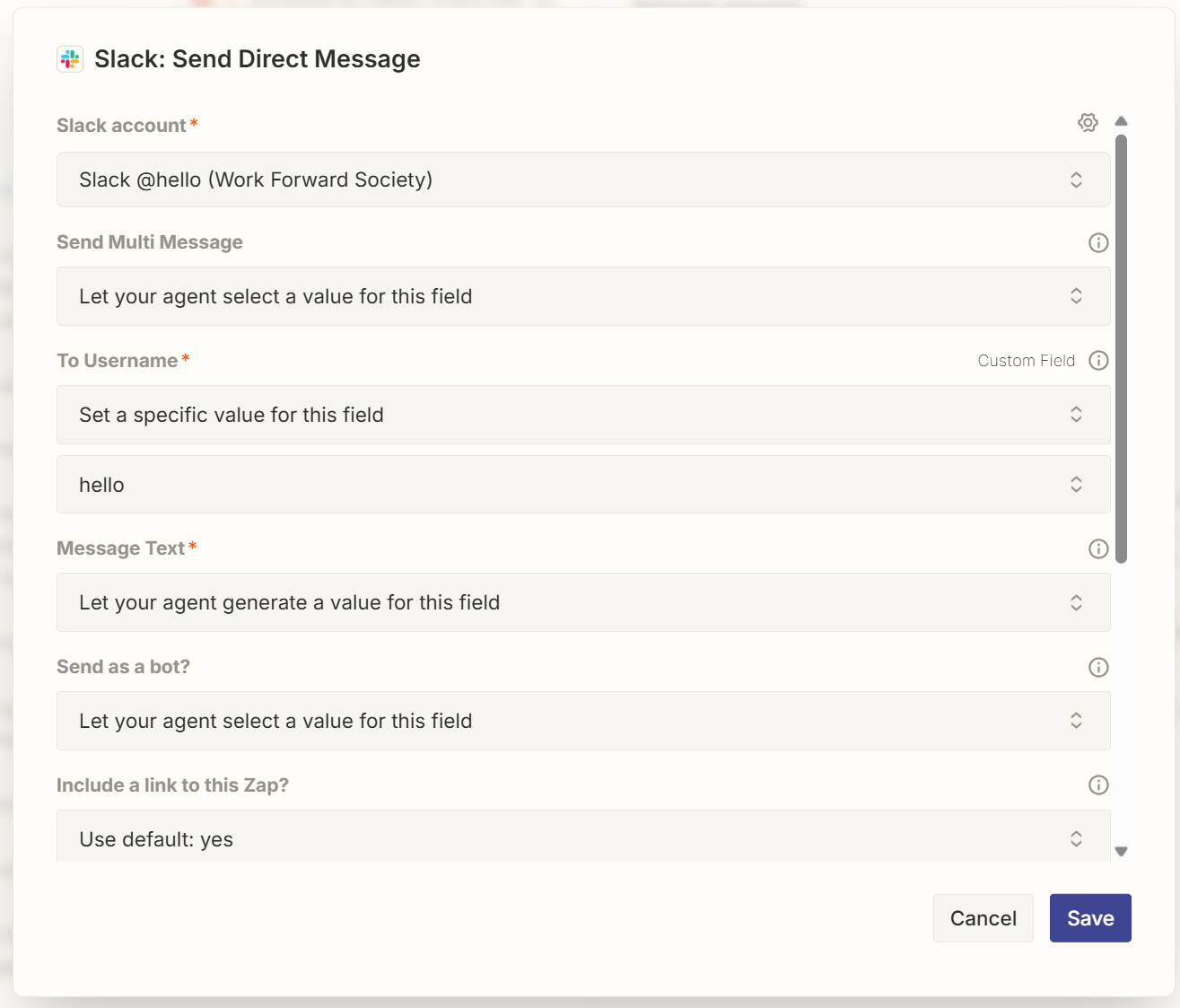Show info for Send Multi Message

[1098, 242]
